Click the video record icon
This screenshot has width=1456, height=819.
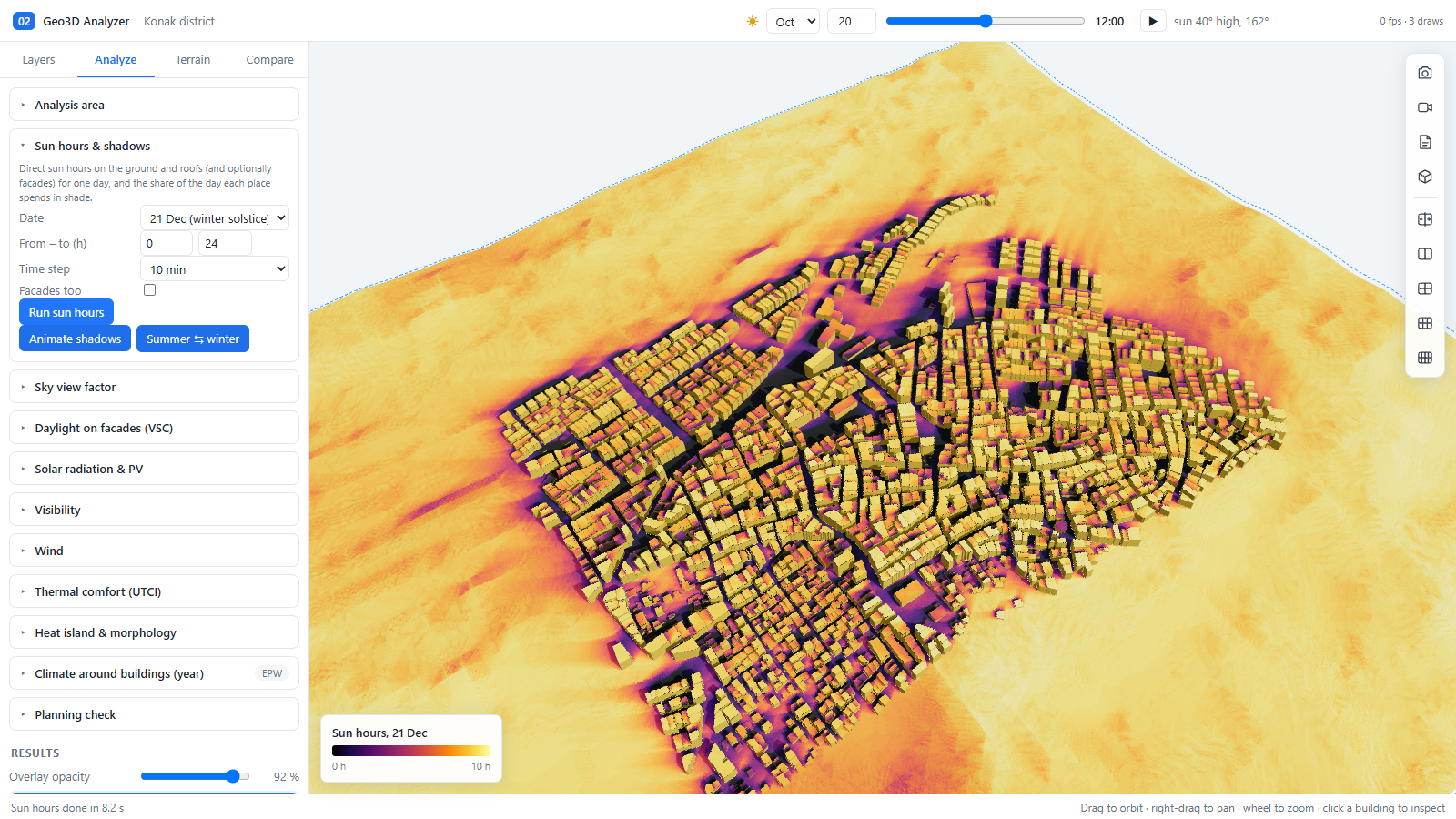coord(1425,107)
